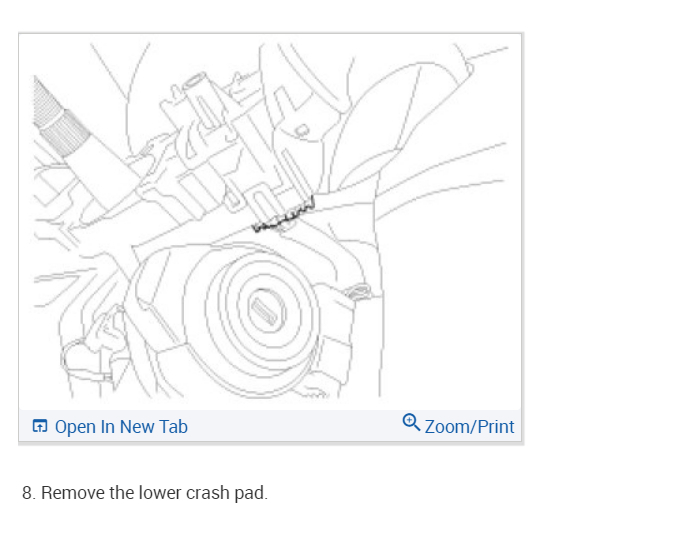
Task: Click the curved panel lines at diagram's right
Action: (441, 174)
